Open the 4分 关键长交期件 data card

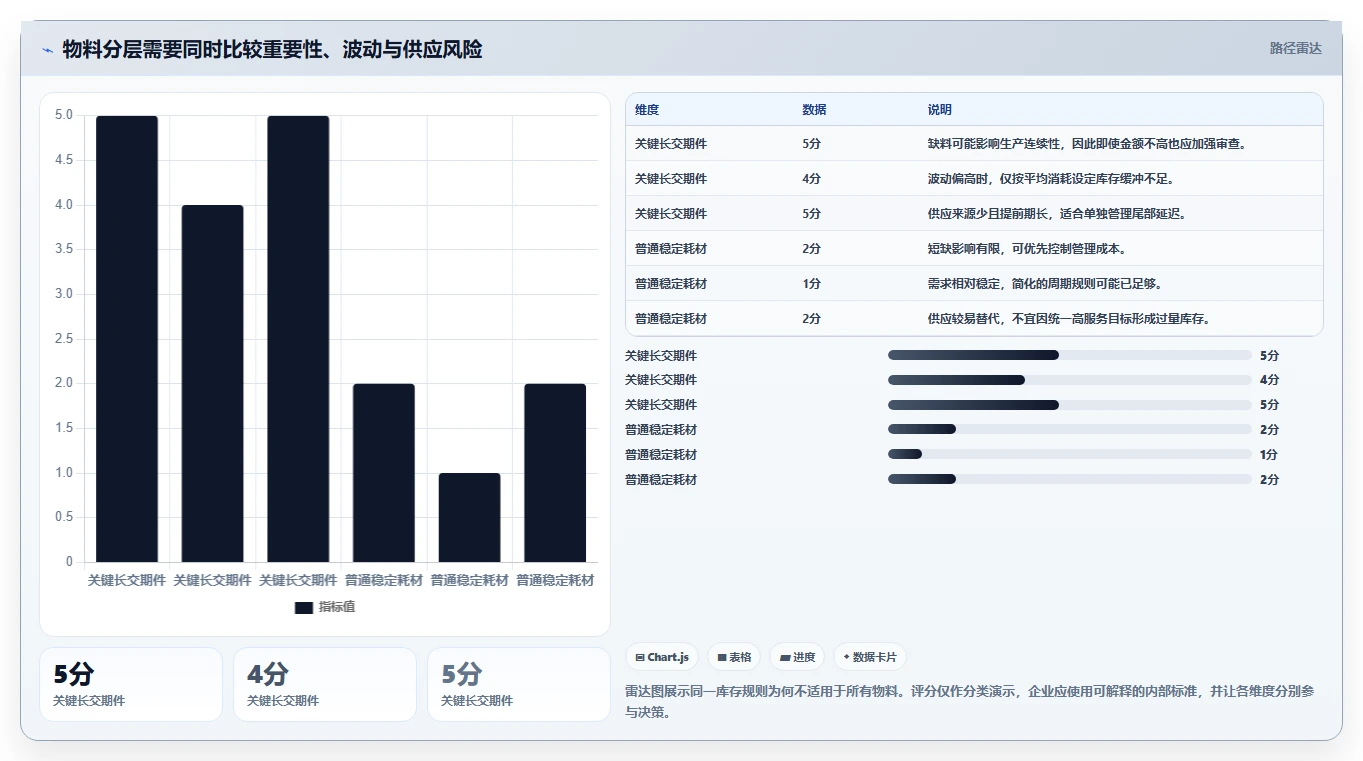[325, 684]
